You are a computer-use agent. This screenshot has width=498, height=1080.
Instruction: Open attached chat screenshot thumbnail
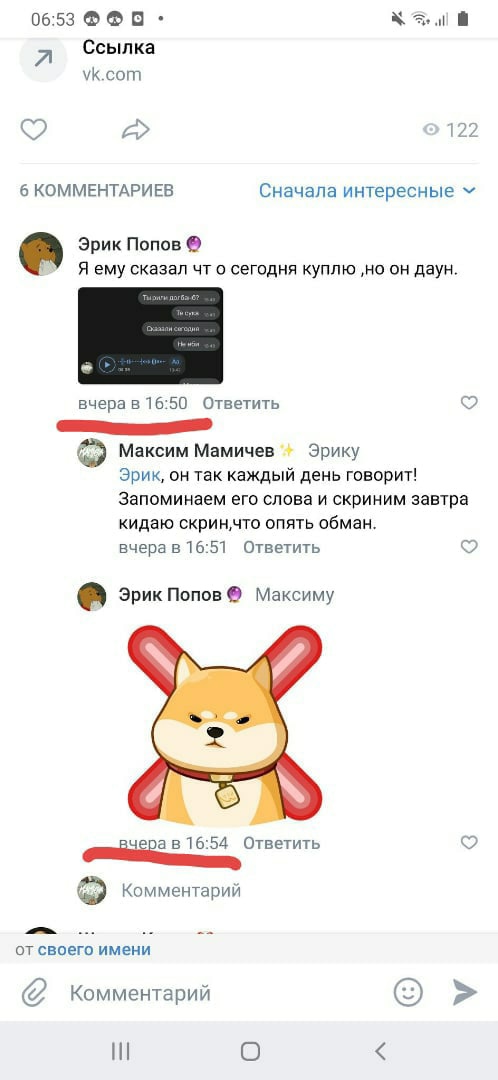pos(150,335)
